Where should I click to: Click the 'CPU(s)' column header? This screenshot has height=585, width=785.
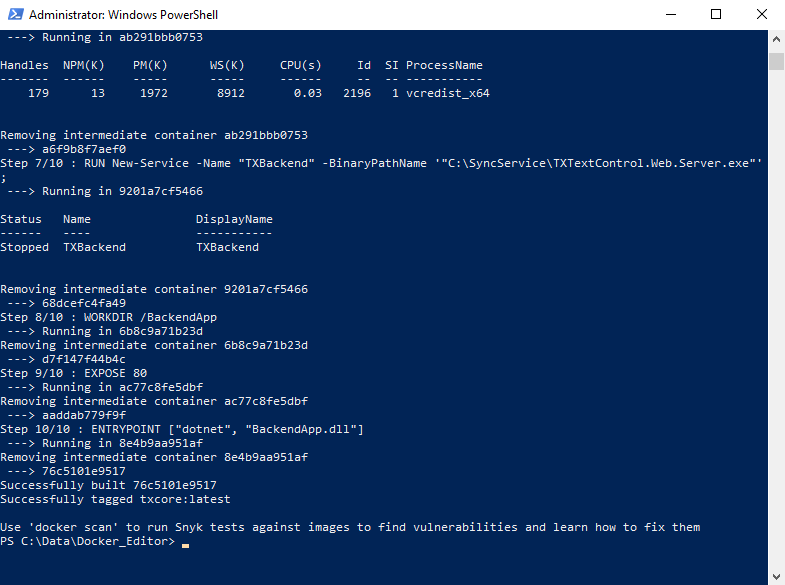coord(301,66)
